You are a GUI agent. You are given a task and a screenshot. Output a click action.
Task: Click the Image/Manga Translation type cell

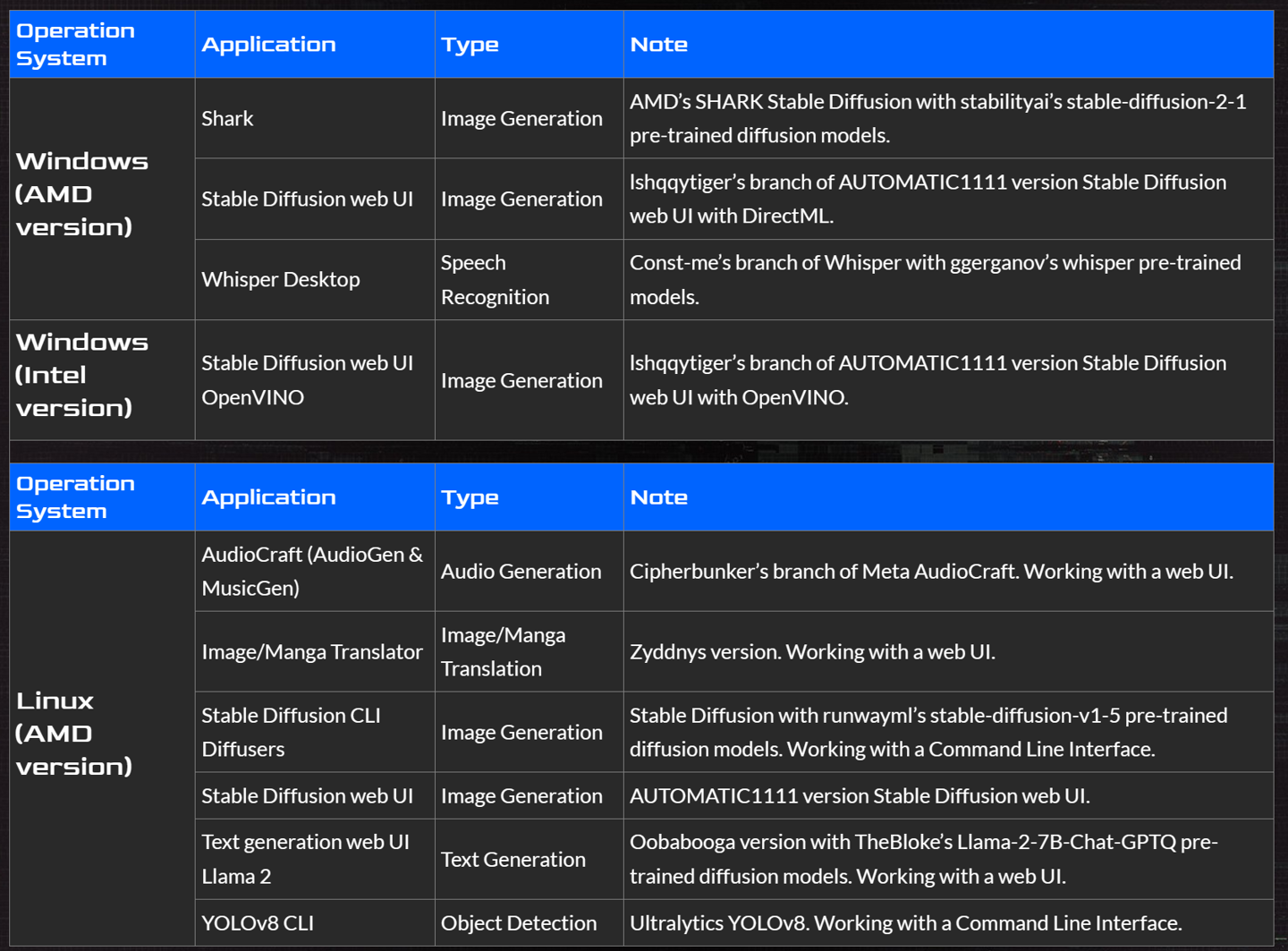tap(529, 651)
